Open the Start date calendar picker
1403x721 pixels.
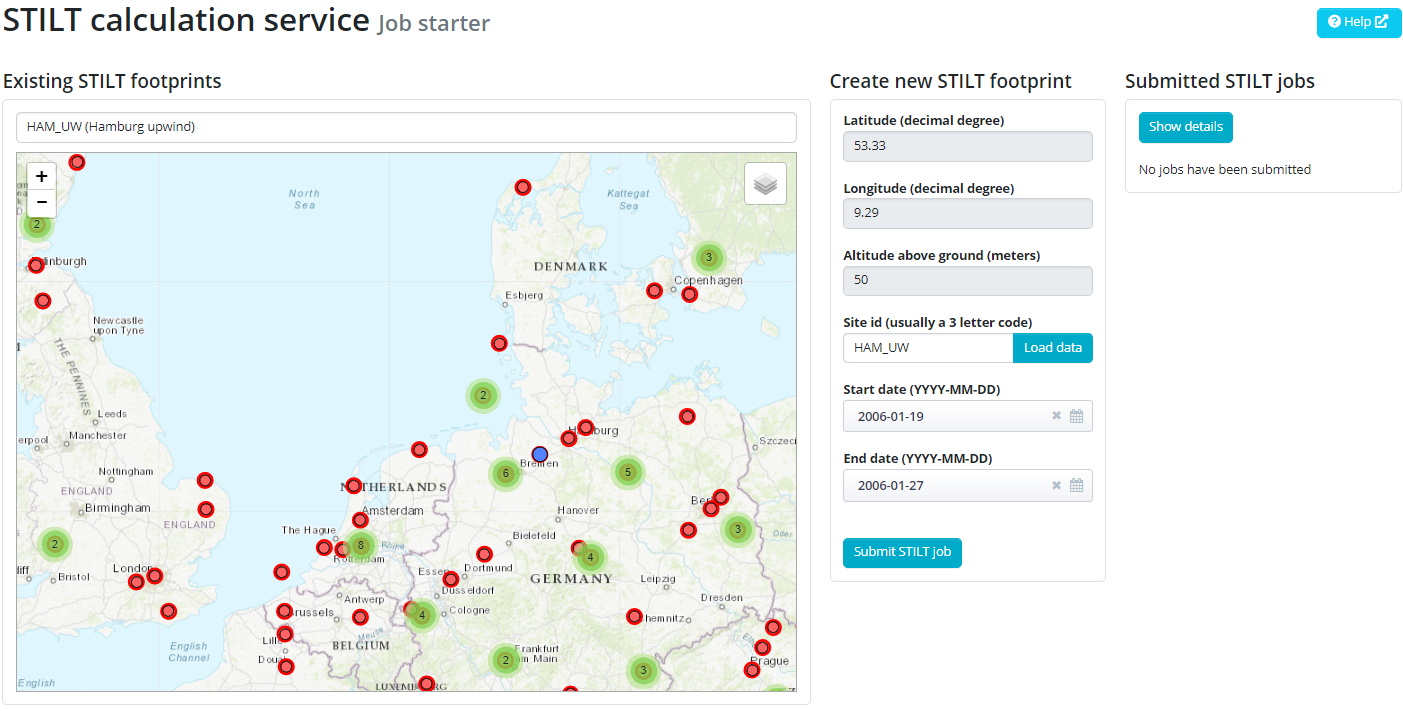pos(1076,416)
